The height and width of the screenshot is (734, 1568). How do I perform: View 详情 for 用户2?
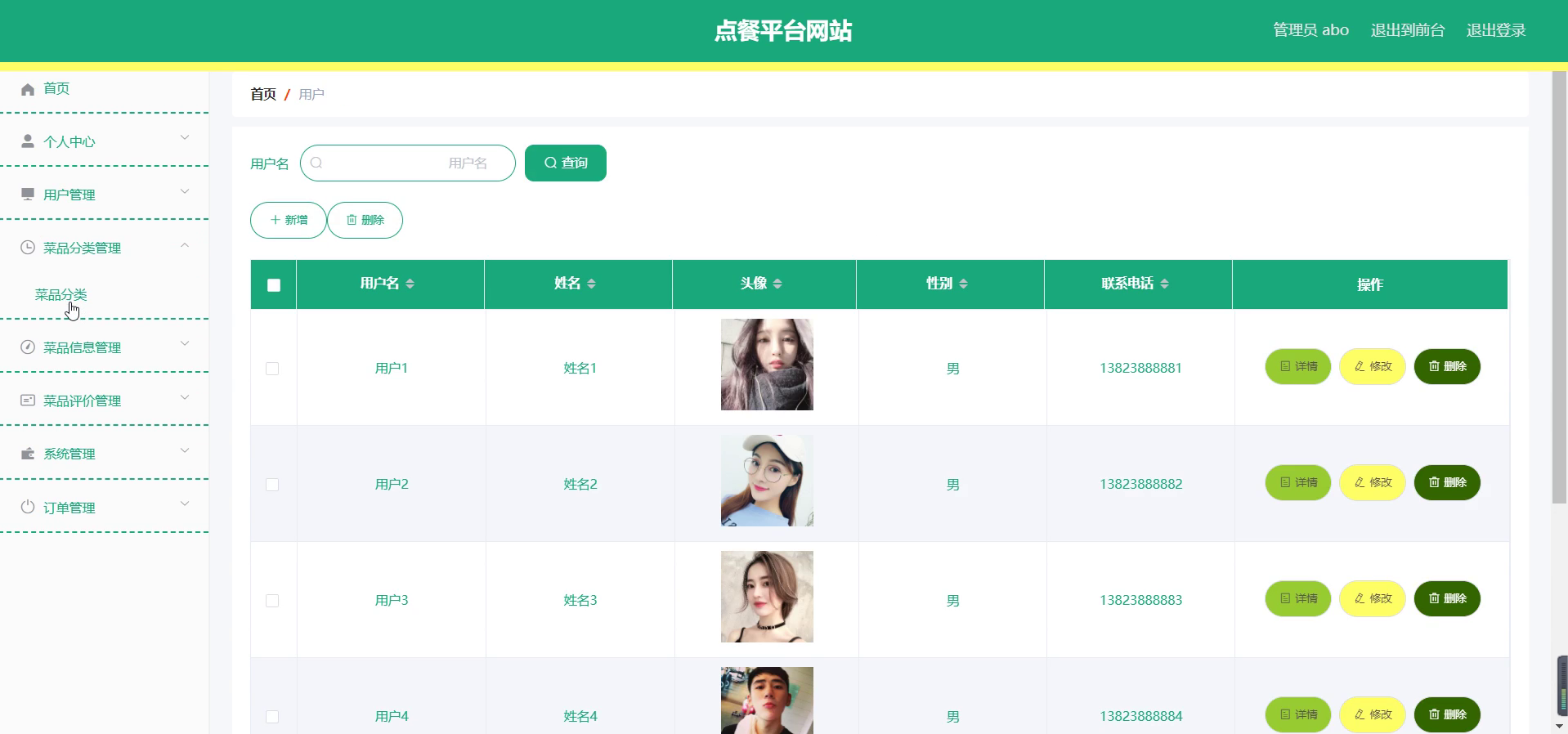coord(1298,482)
